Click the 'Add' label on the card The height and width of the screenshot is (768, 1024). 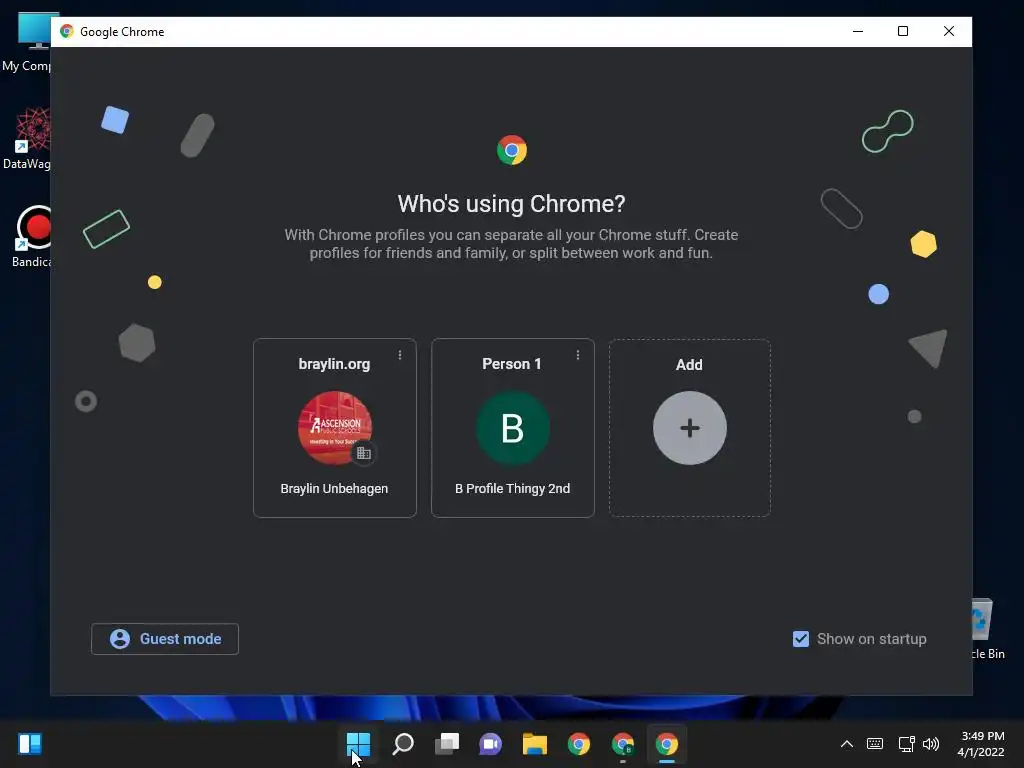(689, 364)
